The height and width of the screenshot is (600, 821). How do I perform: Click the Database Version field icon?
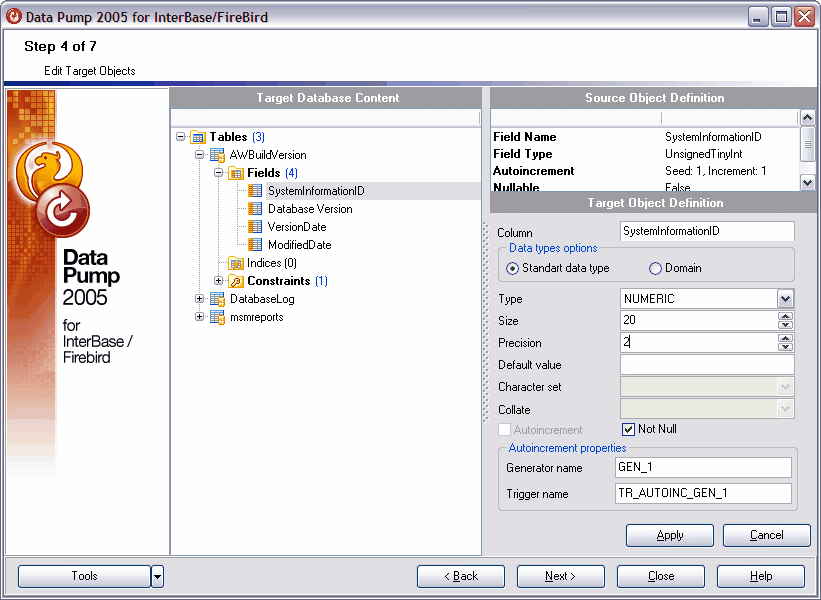(x=255, y=209)
